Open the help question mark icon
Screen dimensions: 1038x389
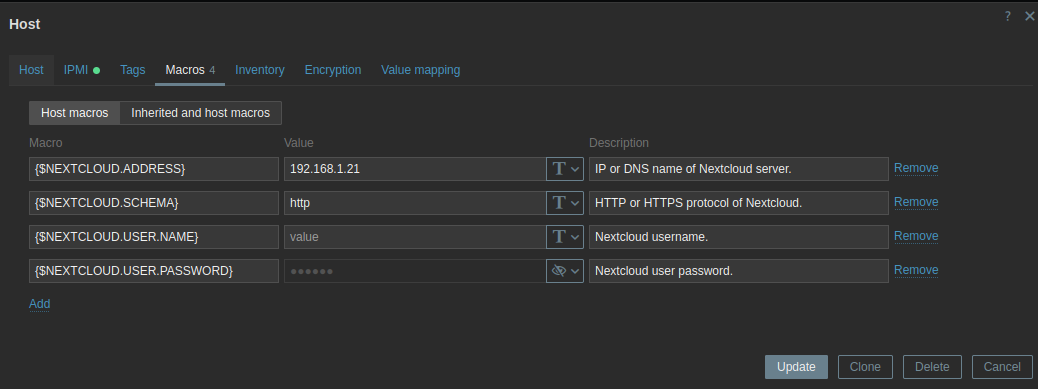pos(1008,16)
